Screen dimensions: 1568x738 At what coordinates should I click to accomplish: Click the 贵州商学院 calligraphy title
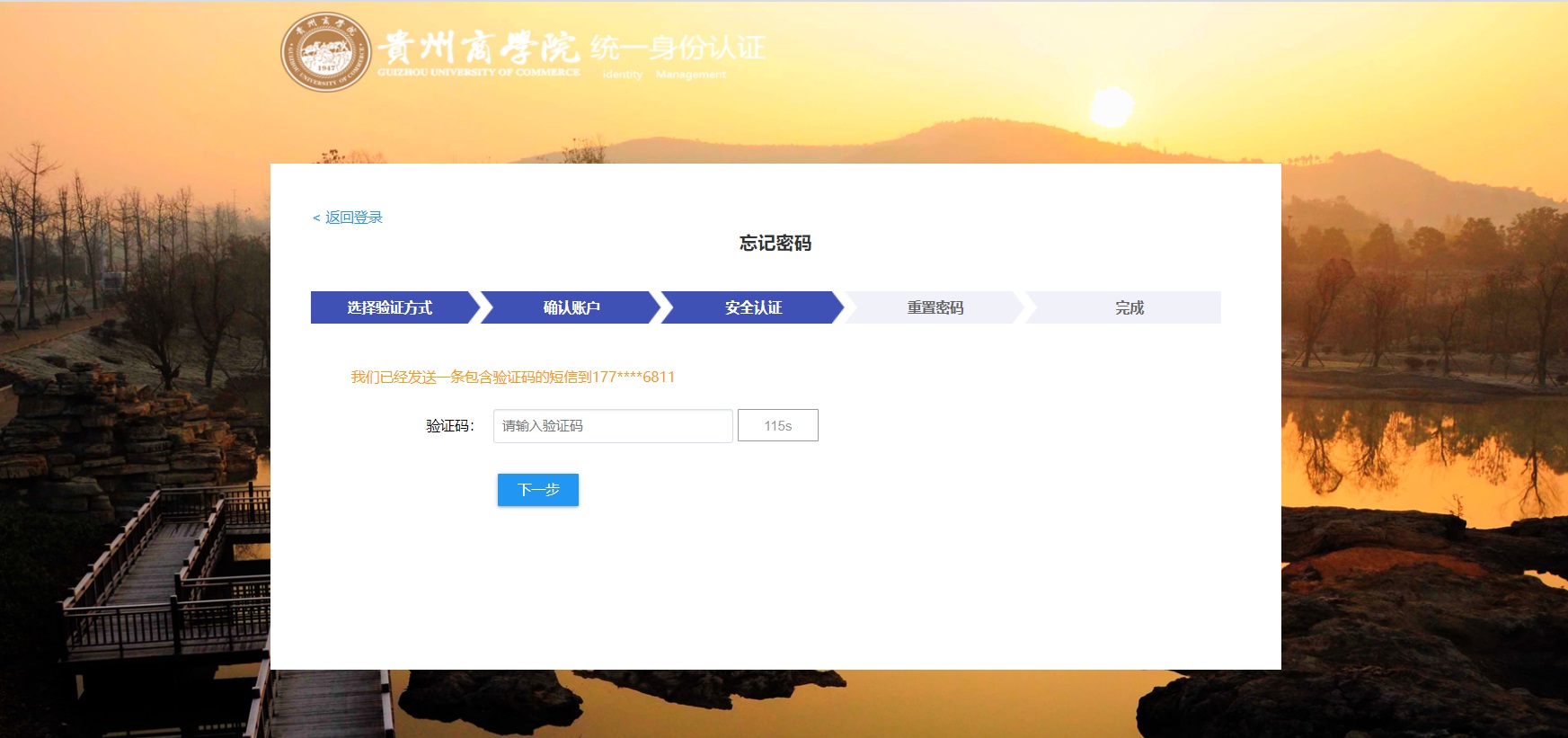(x=478, y=46)
